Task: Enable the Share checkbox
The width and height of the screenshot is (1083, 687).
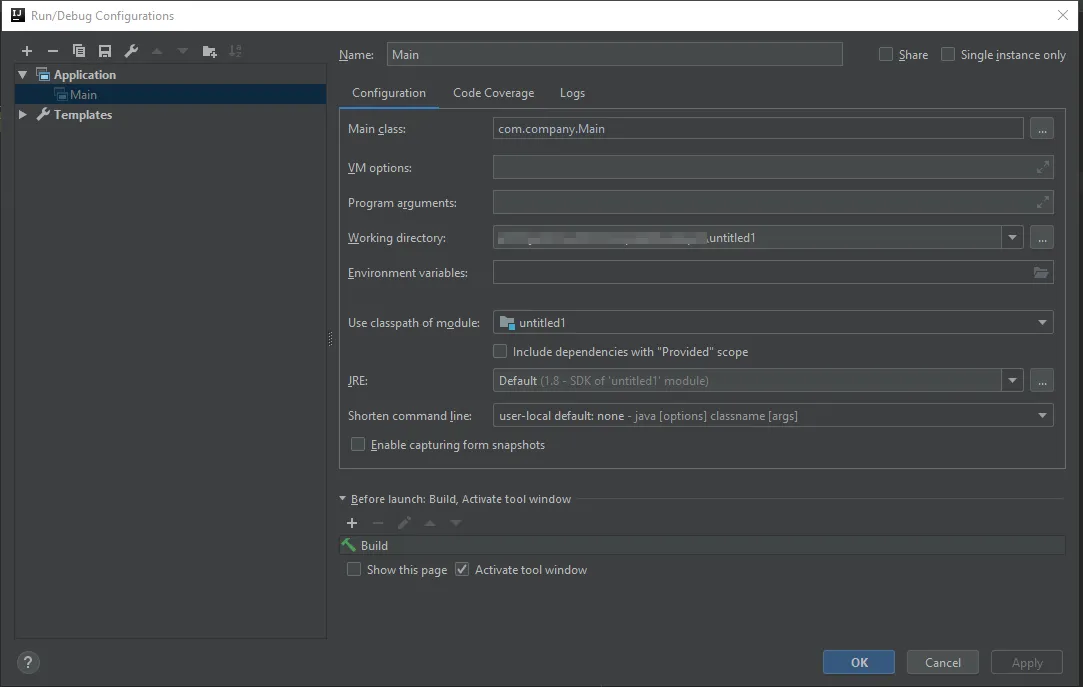Action: point(886,55)
